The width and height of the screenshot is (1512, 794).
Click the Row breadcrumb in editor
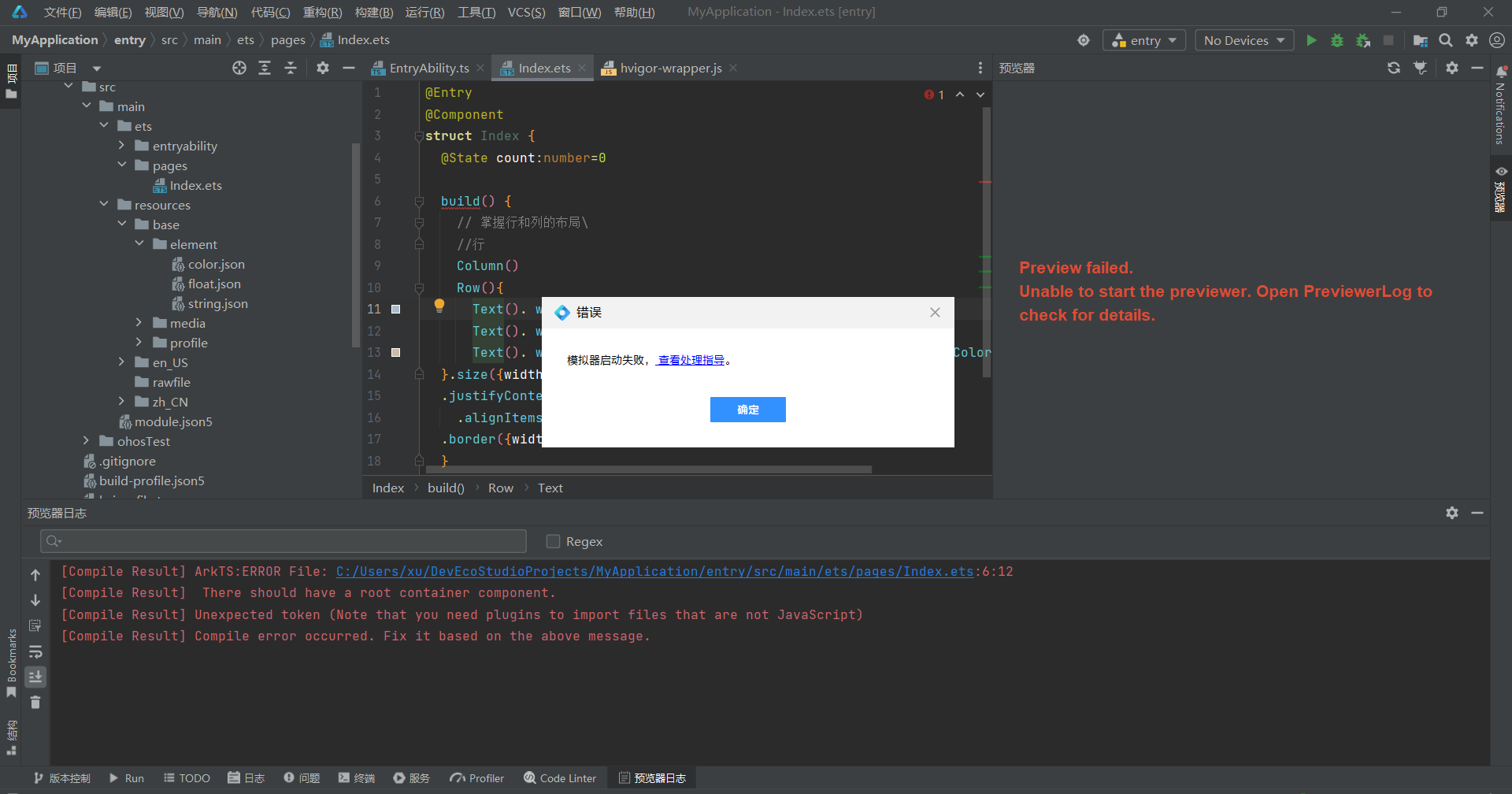tap(501, 488)
